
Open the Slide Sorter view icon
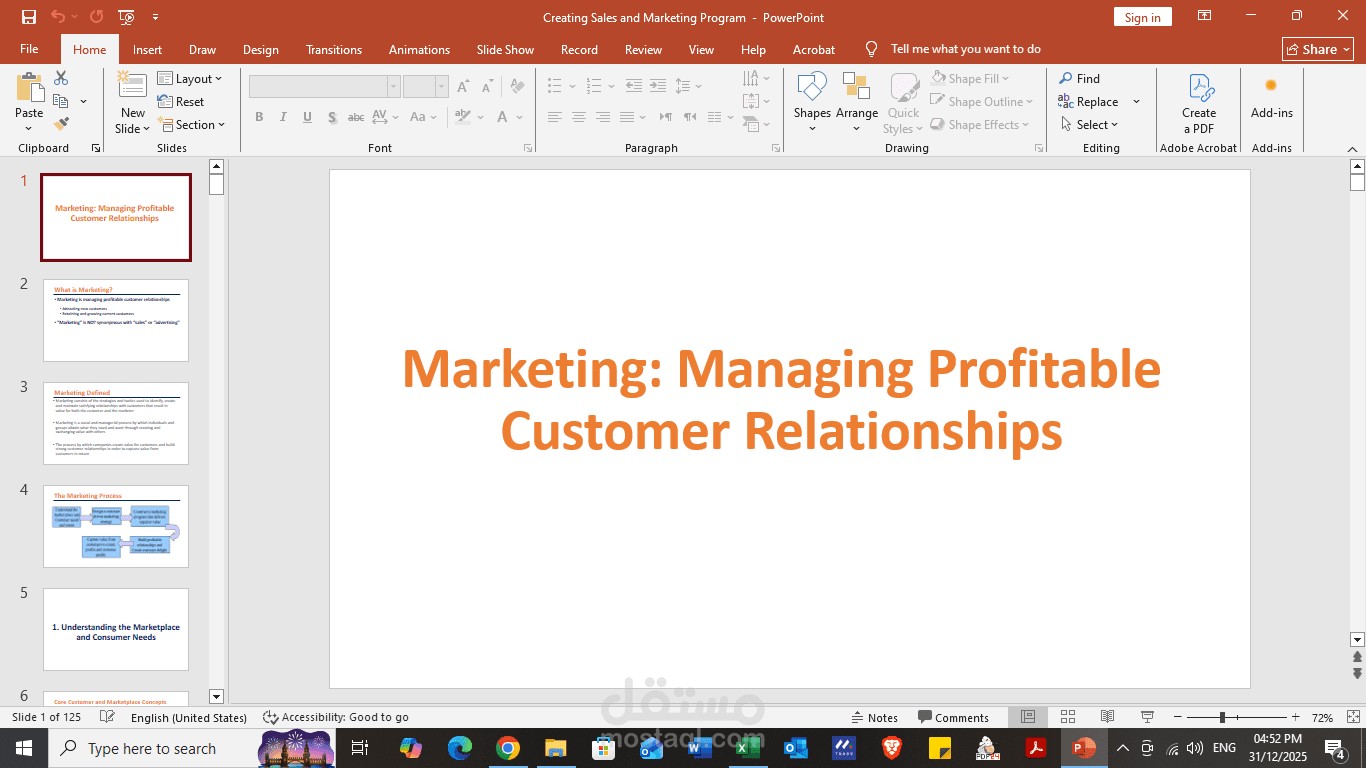1067,717
